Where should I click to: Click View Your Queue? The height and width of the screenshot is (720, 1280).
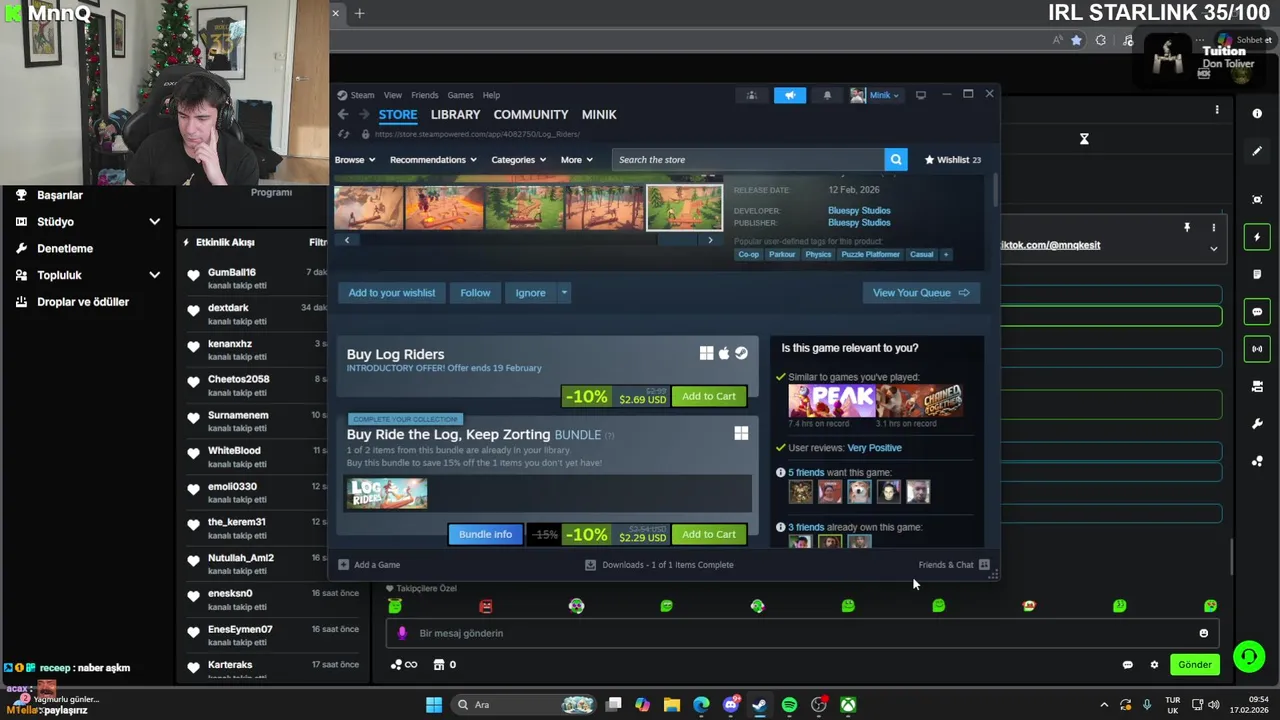point(920,293)
